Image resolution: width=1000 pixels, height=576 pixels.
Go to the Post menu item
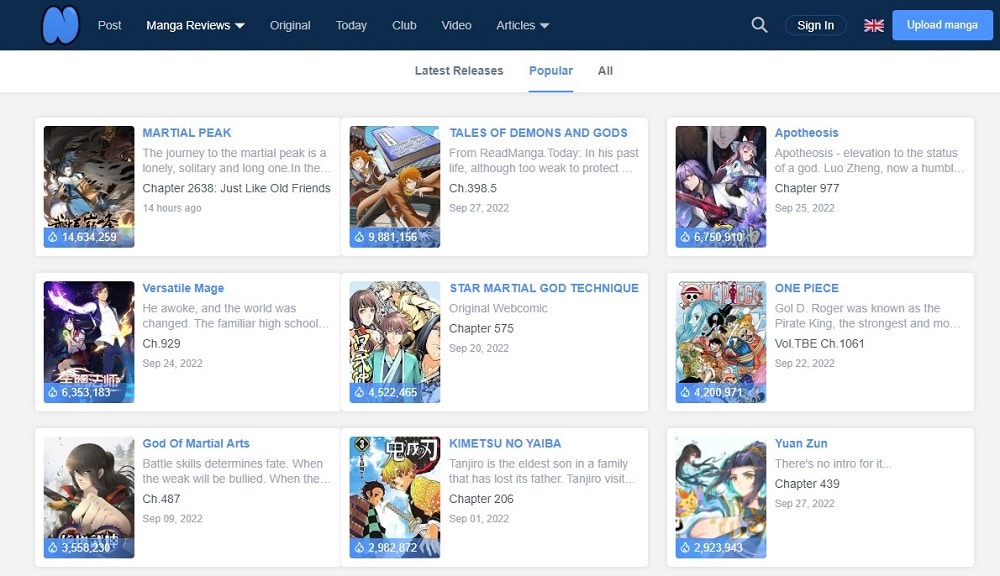109,26
